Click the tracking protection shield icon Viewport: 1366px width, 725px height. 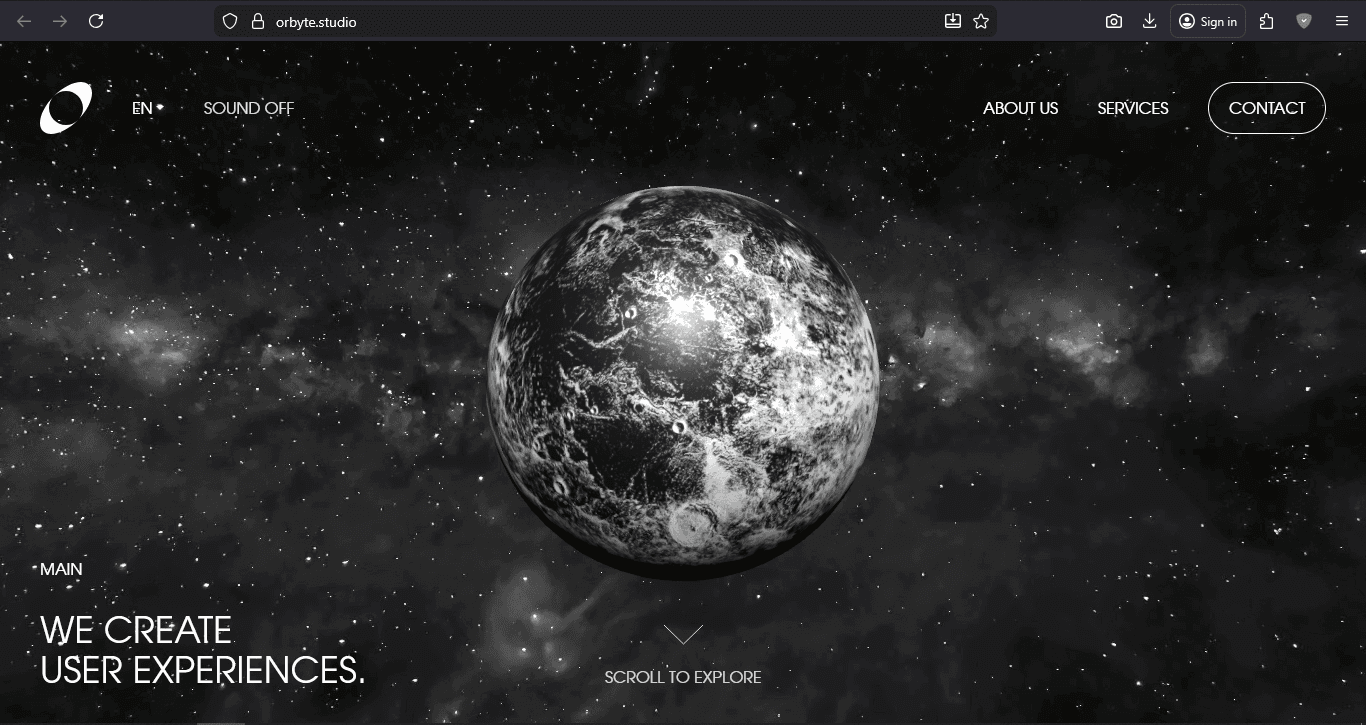click(229, 21)
